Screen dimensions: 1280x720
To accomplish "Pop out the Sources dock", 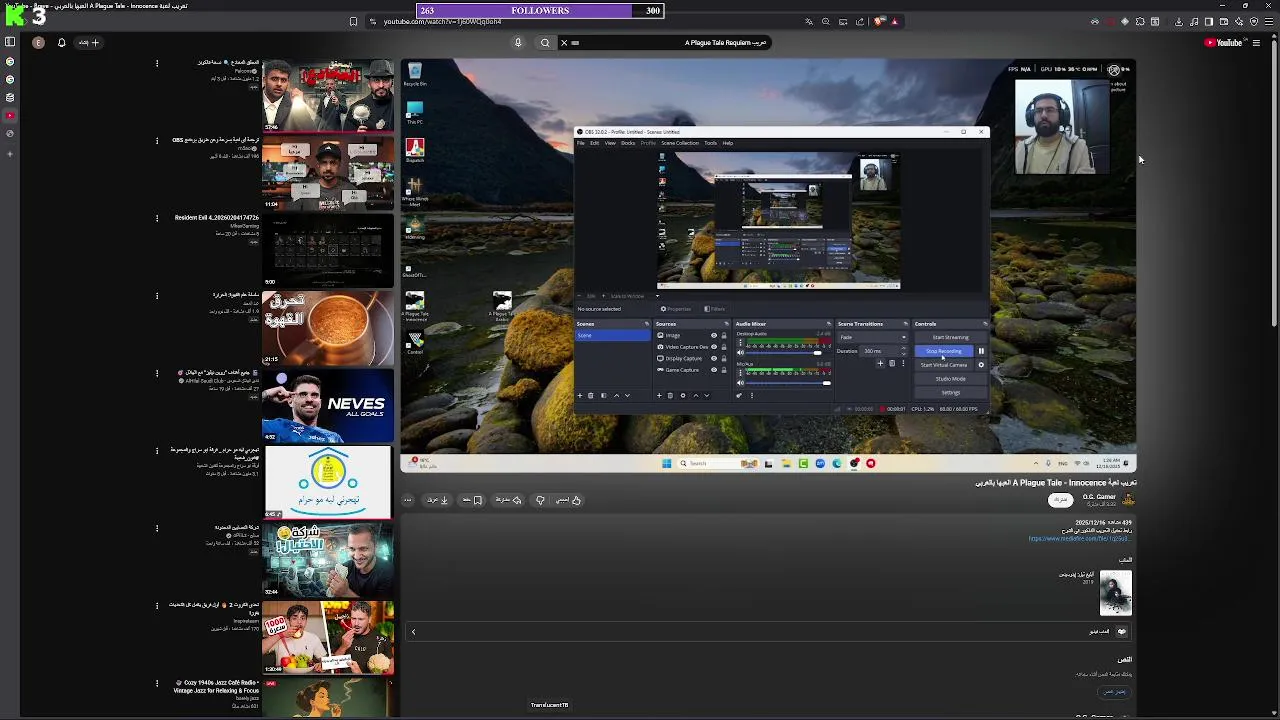I will (726, 324).
